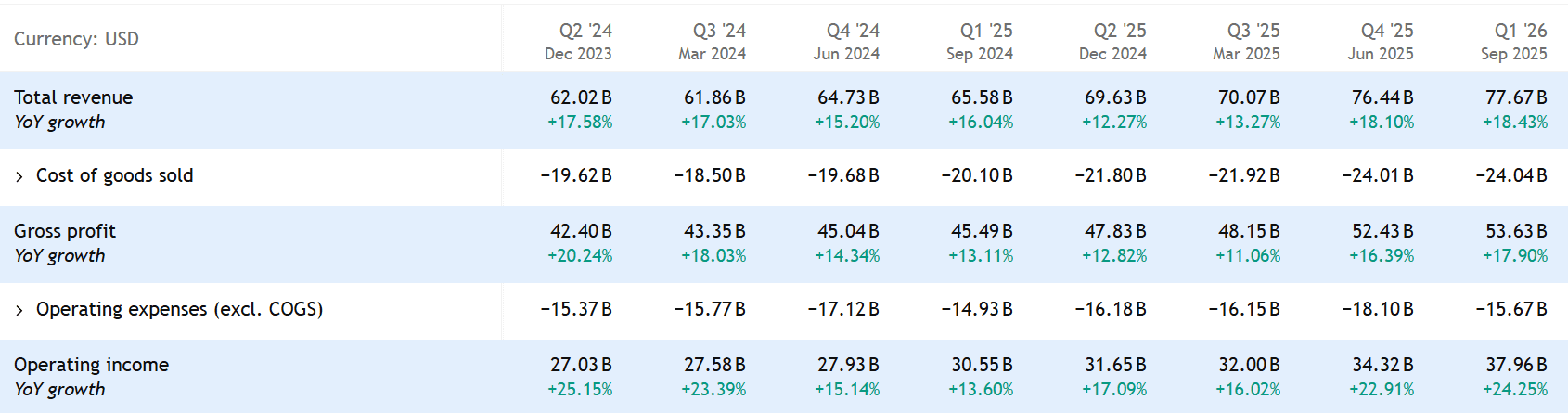Click the 30.55 B operating income value
Viewport: 1568px width, 413px height.
coord(982,365)
